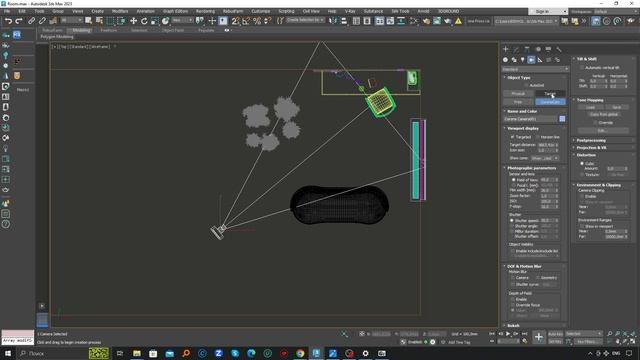Select the Link tool icon
Image resolution: width=640 pixels, height=360 pixels.
31,21
